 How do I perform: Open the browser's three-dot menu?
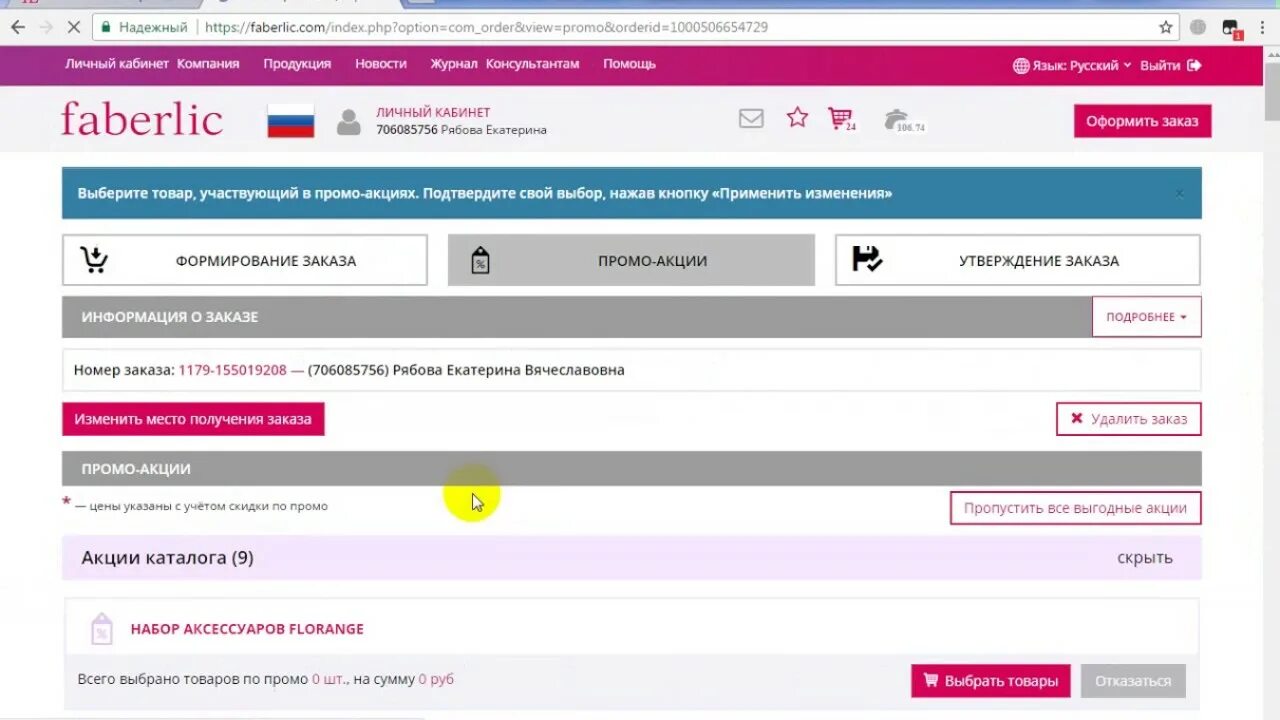[1264, 27]
